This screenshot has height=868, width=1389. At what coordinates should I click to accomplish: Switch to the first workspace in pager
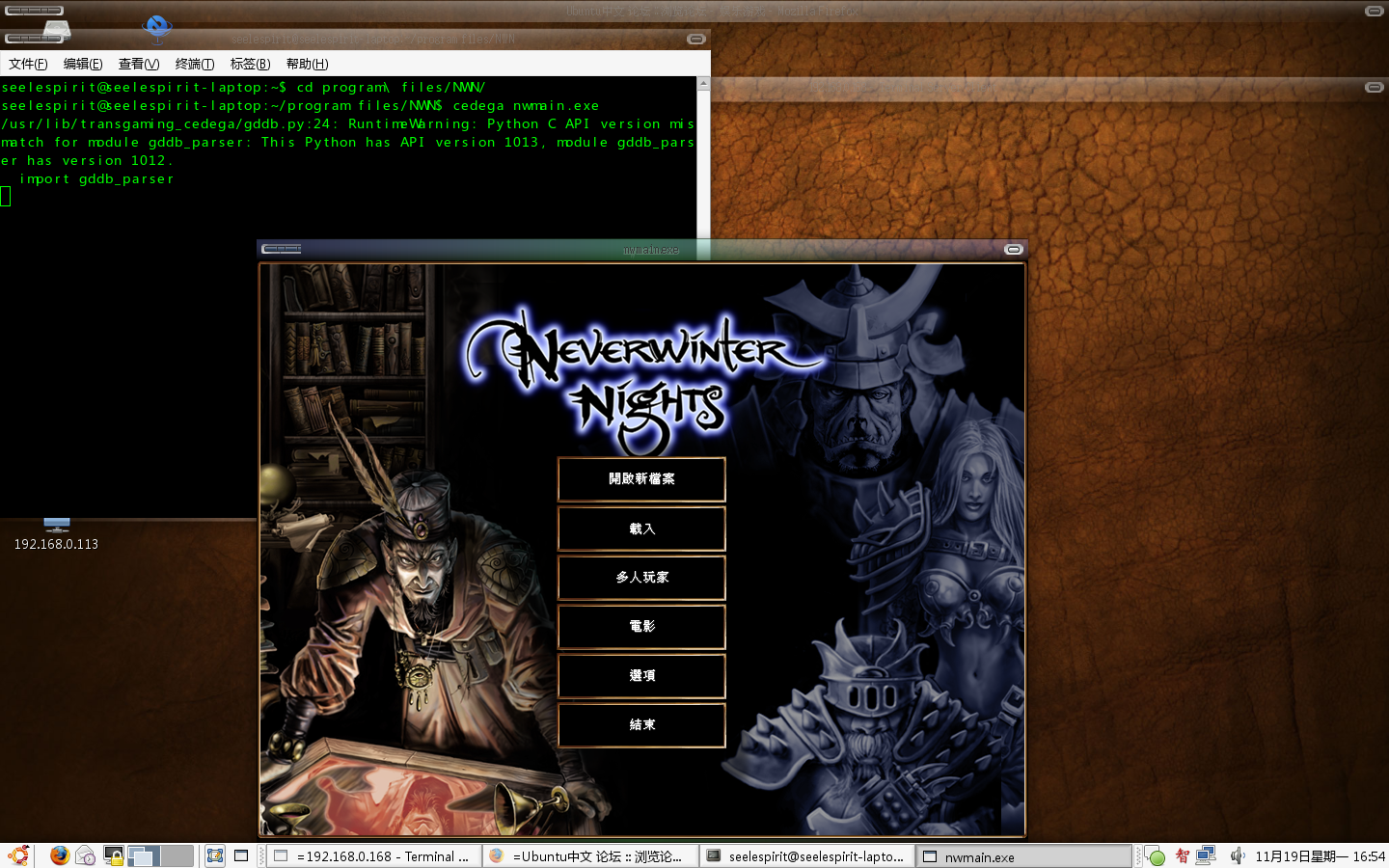click(x=143, y=855)
